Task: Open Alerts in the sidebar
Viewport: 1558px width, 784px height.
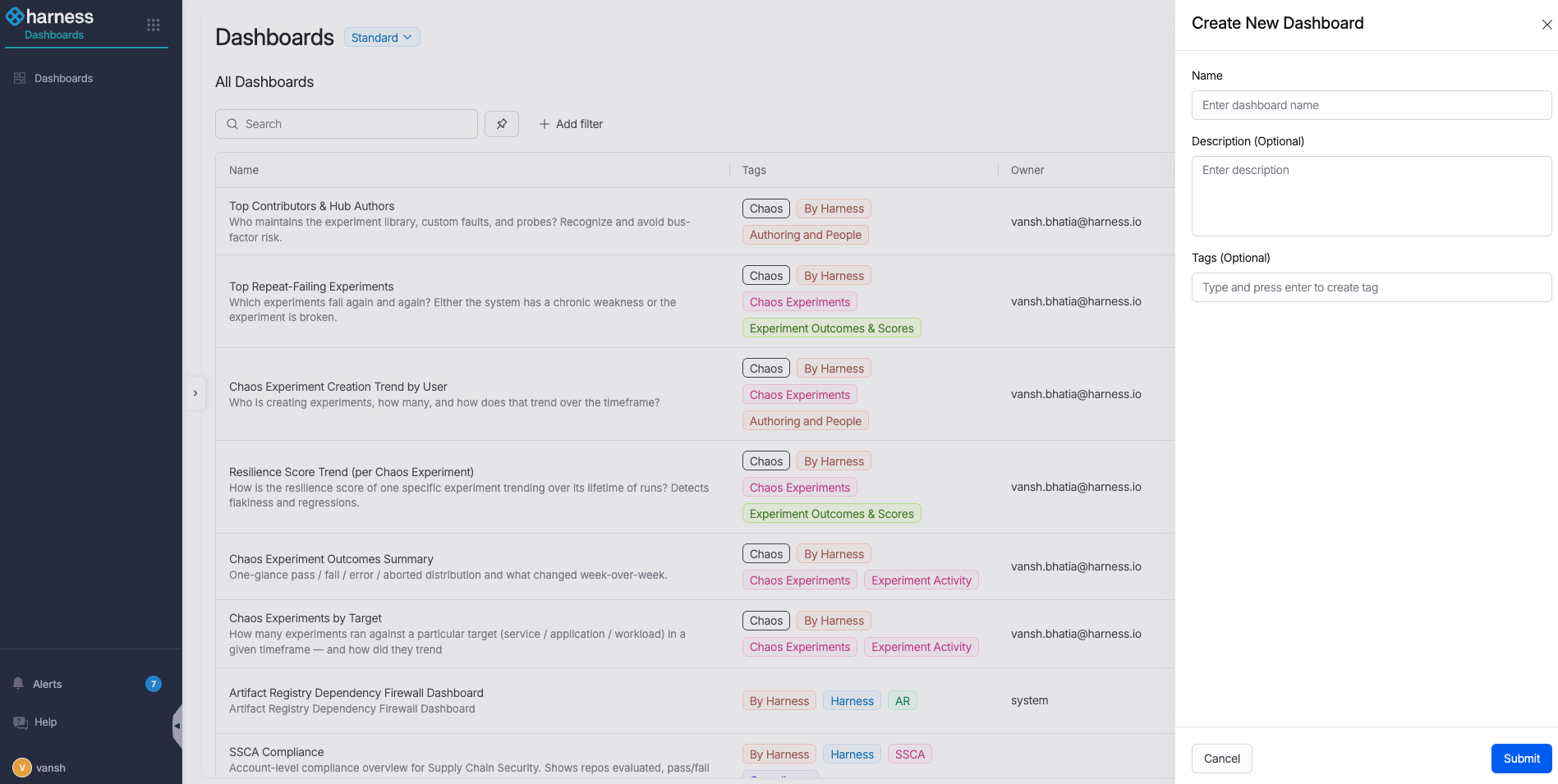Action: (x=47, y=684)
